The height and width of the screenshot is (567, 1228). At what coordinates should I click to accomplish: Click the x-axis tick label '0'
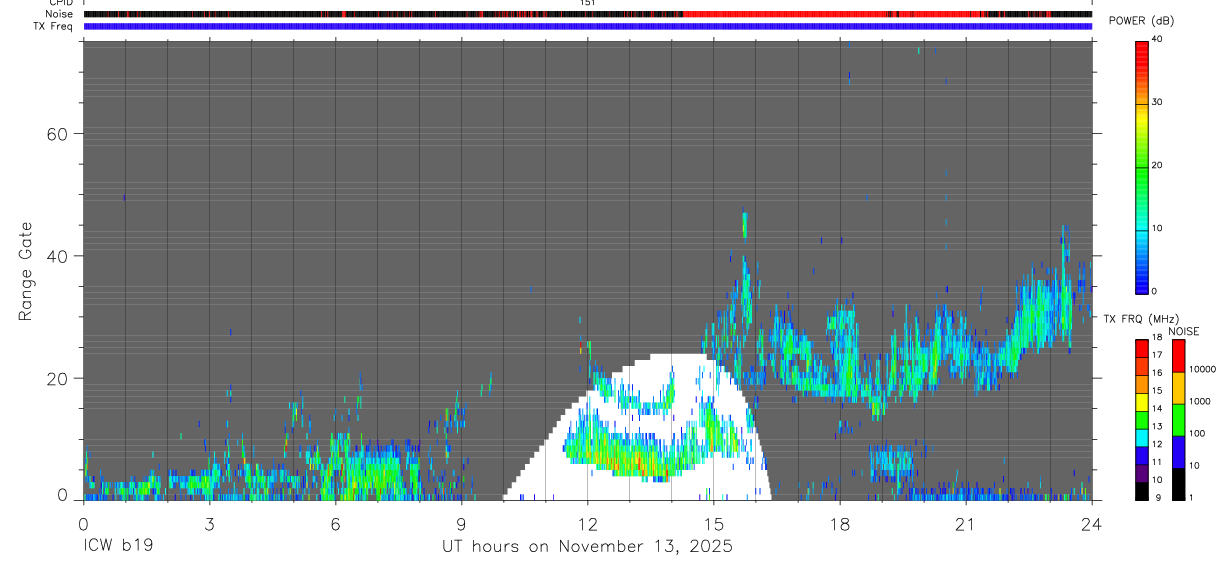click(x=83, y=523)
